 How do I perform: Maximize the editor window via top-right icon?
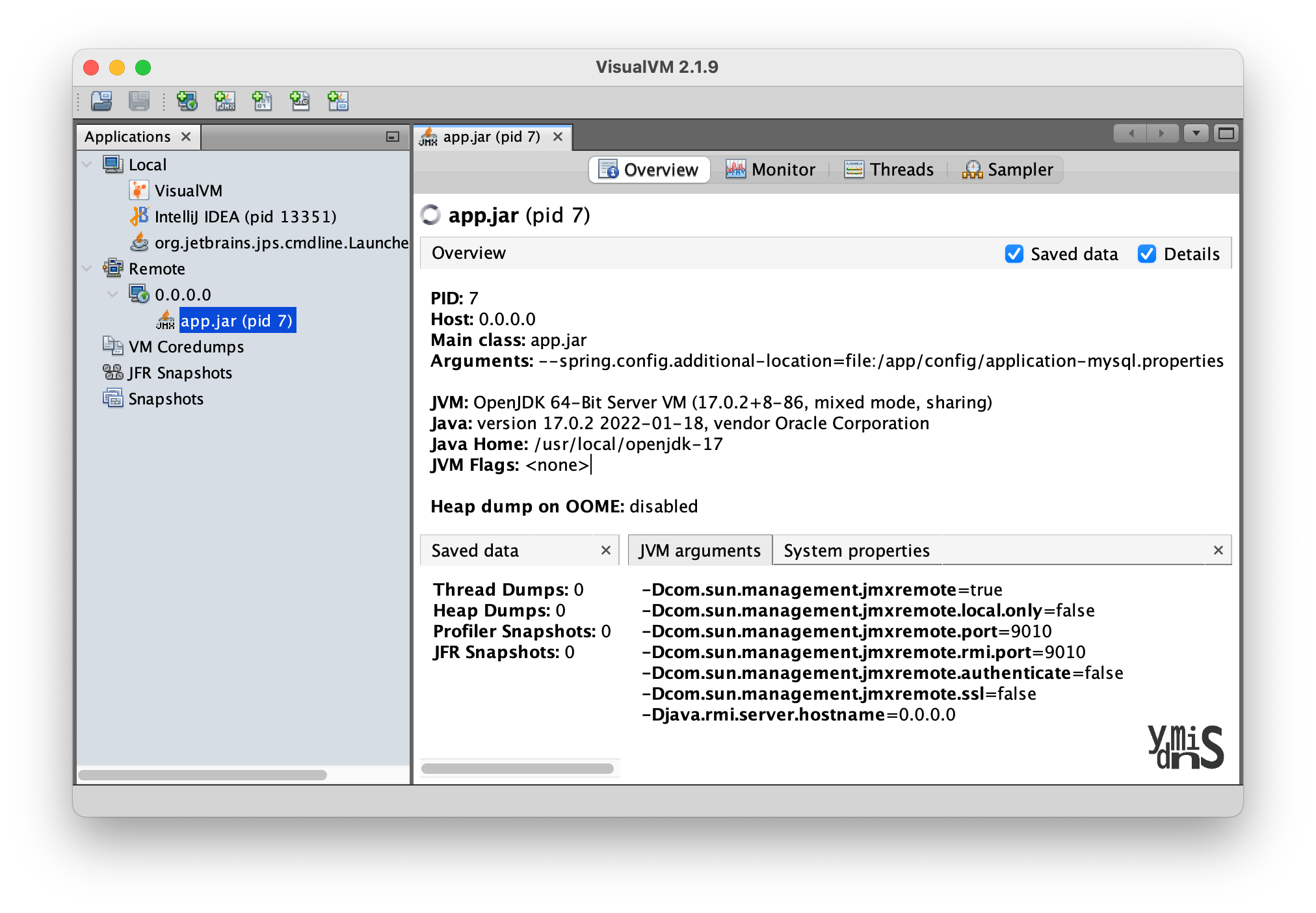[x=1226, y=134]
